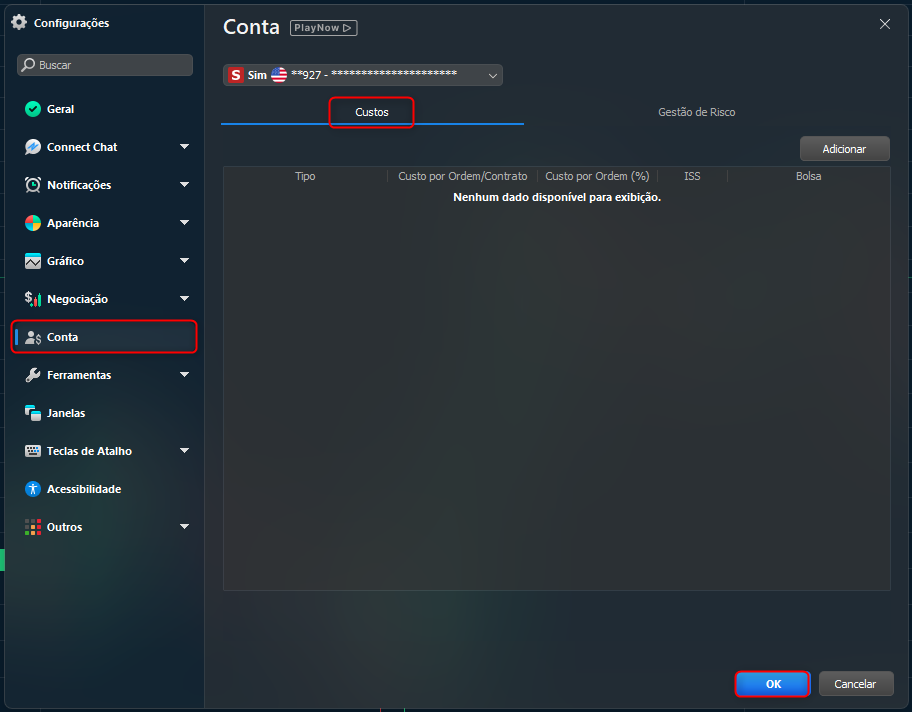
Task: Close the Configurações dialog with X
Action: coord(885,24)
